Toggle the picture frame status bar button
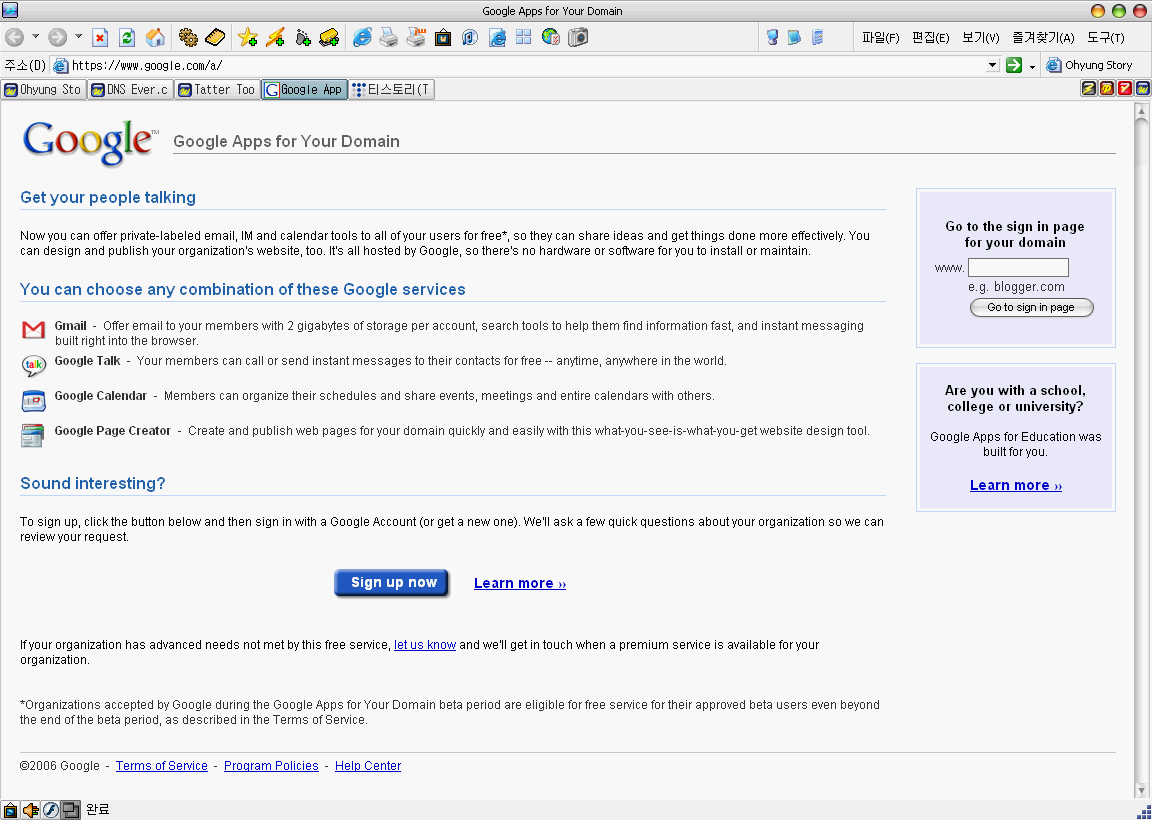This screenshot has width=1152, height=820. tap(10, 810)
